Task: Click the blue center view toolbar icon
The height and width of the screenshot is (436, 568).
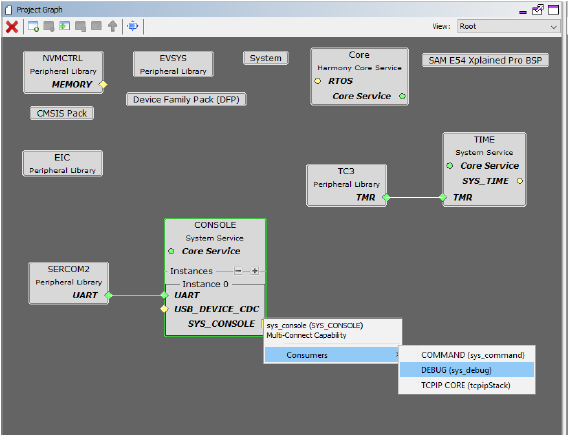Action: (x=133, y=26)
